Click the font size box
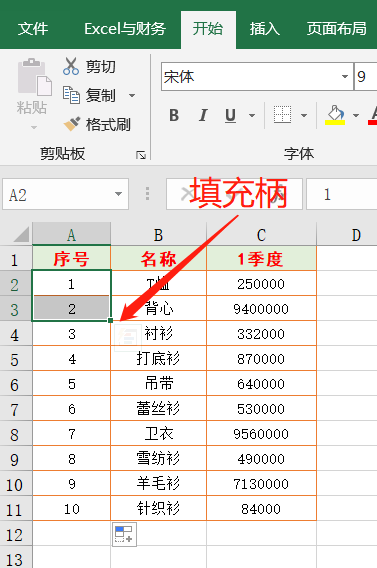 pyautogui.click(x=365, y=76)
